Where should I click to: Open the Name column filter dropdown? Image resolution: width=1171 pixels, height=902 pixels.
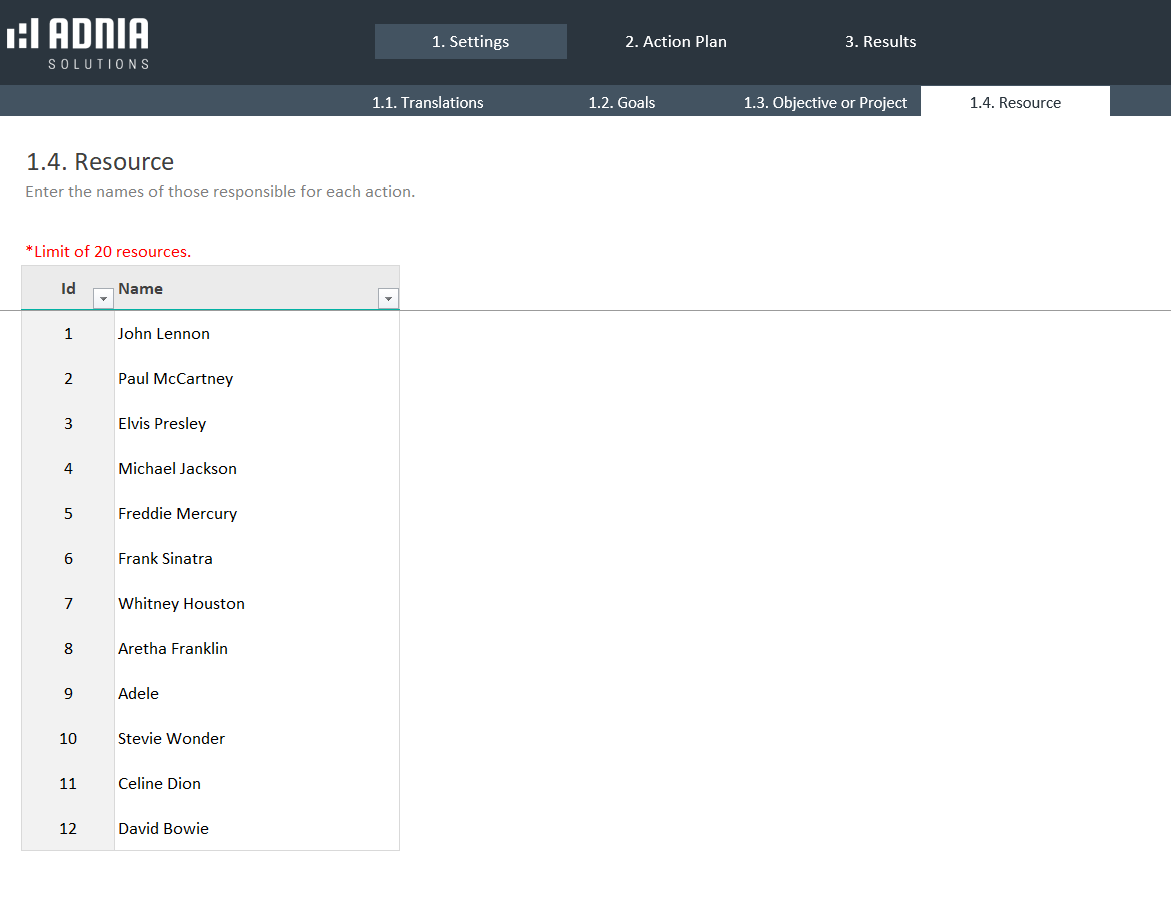coord(388,299)
